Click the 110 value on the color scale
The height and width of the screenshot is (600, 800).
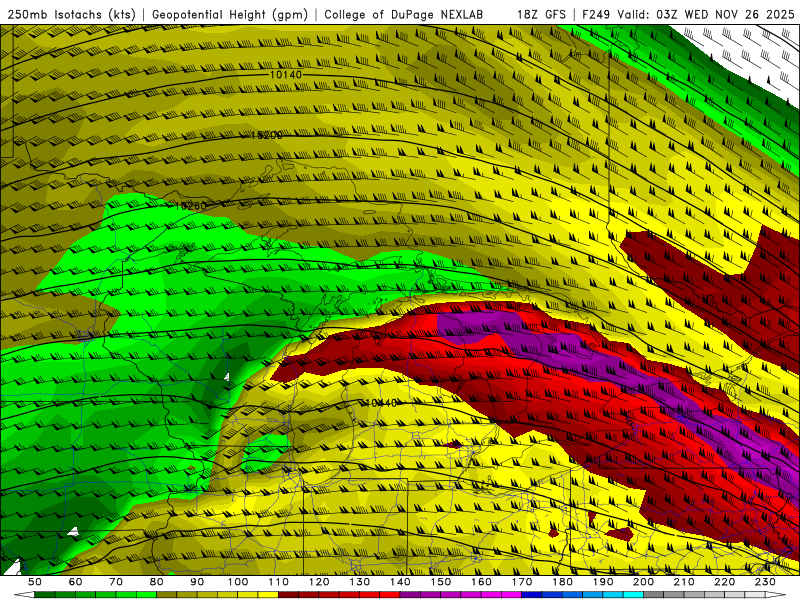(x=279, y=582)
